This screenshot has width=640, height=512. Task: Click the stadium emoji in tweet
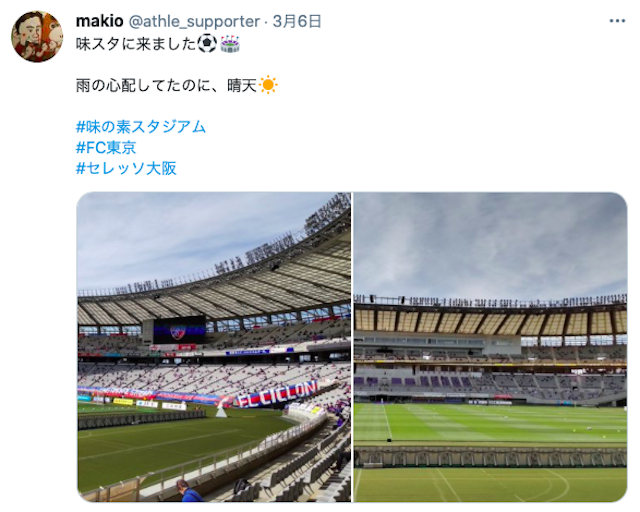[x=230, y=44]
